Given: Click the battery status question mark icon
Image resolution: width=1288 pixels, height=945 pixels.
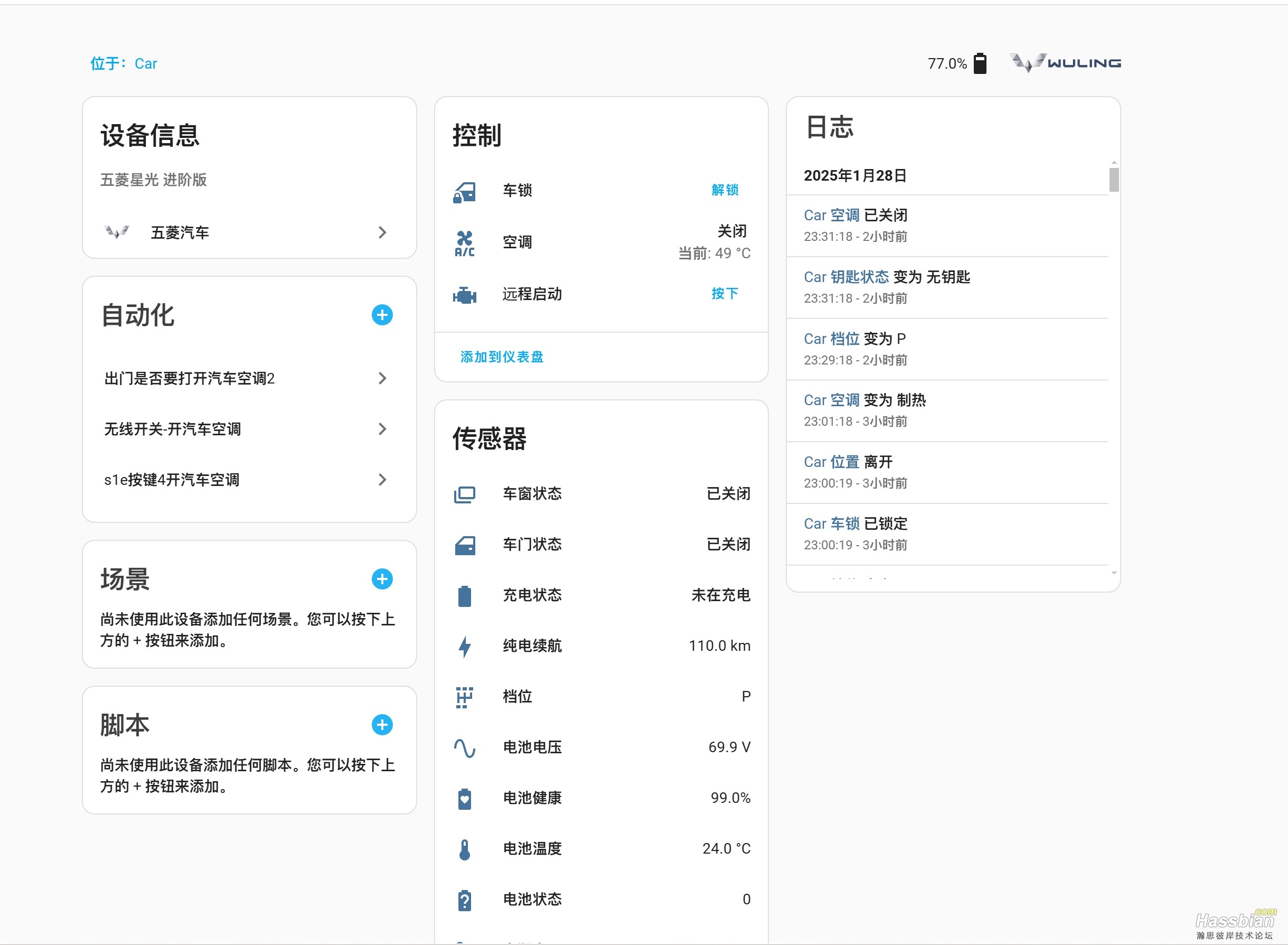Looking at the screenshot, I should (x=464, y=900).
